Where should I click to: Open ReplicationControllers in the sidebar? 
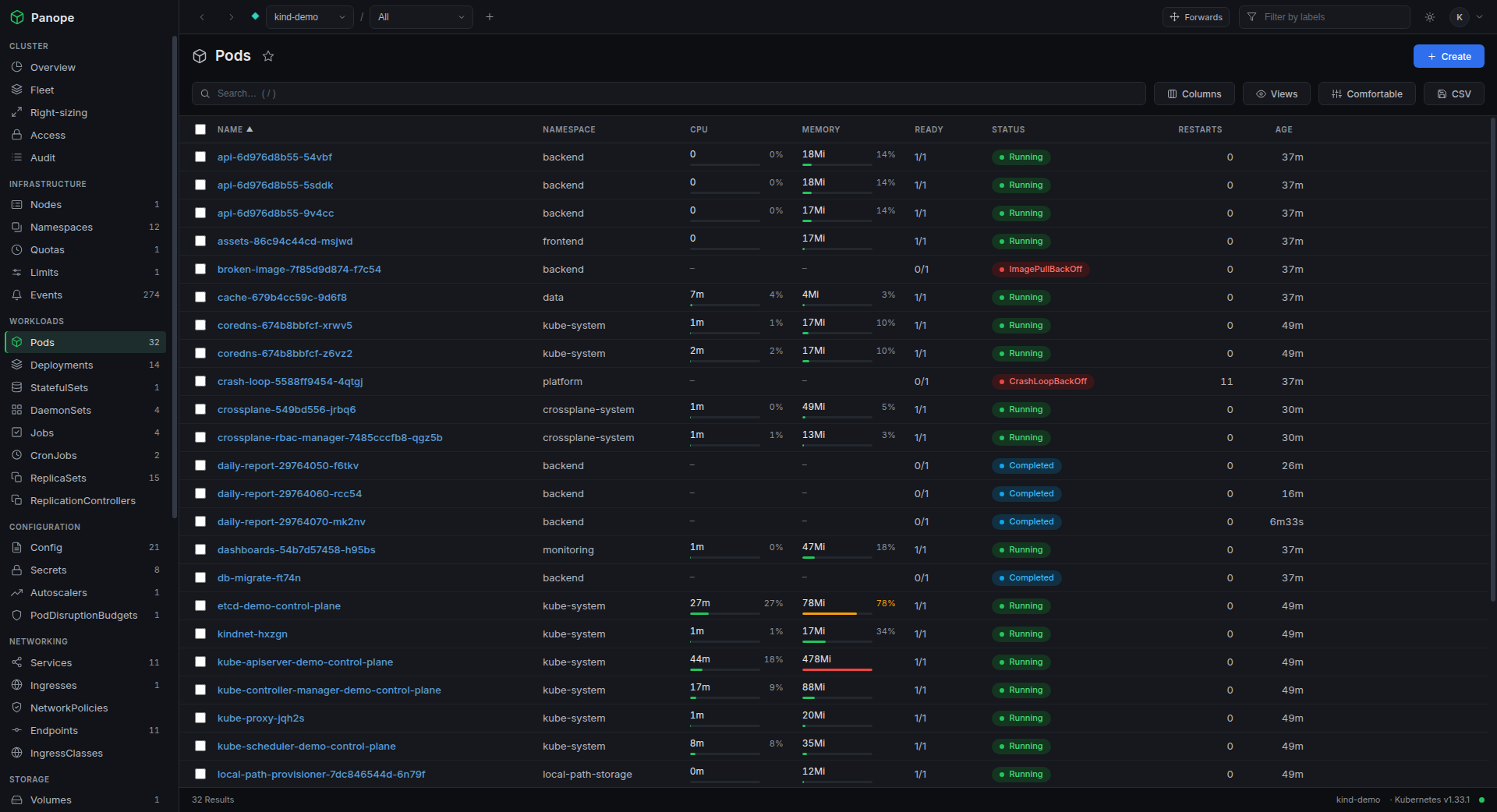click(86, 500)
